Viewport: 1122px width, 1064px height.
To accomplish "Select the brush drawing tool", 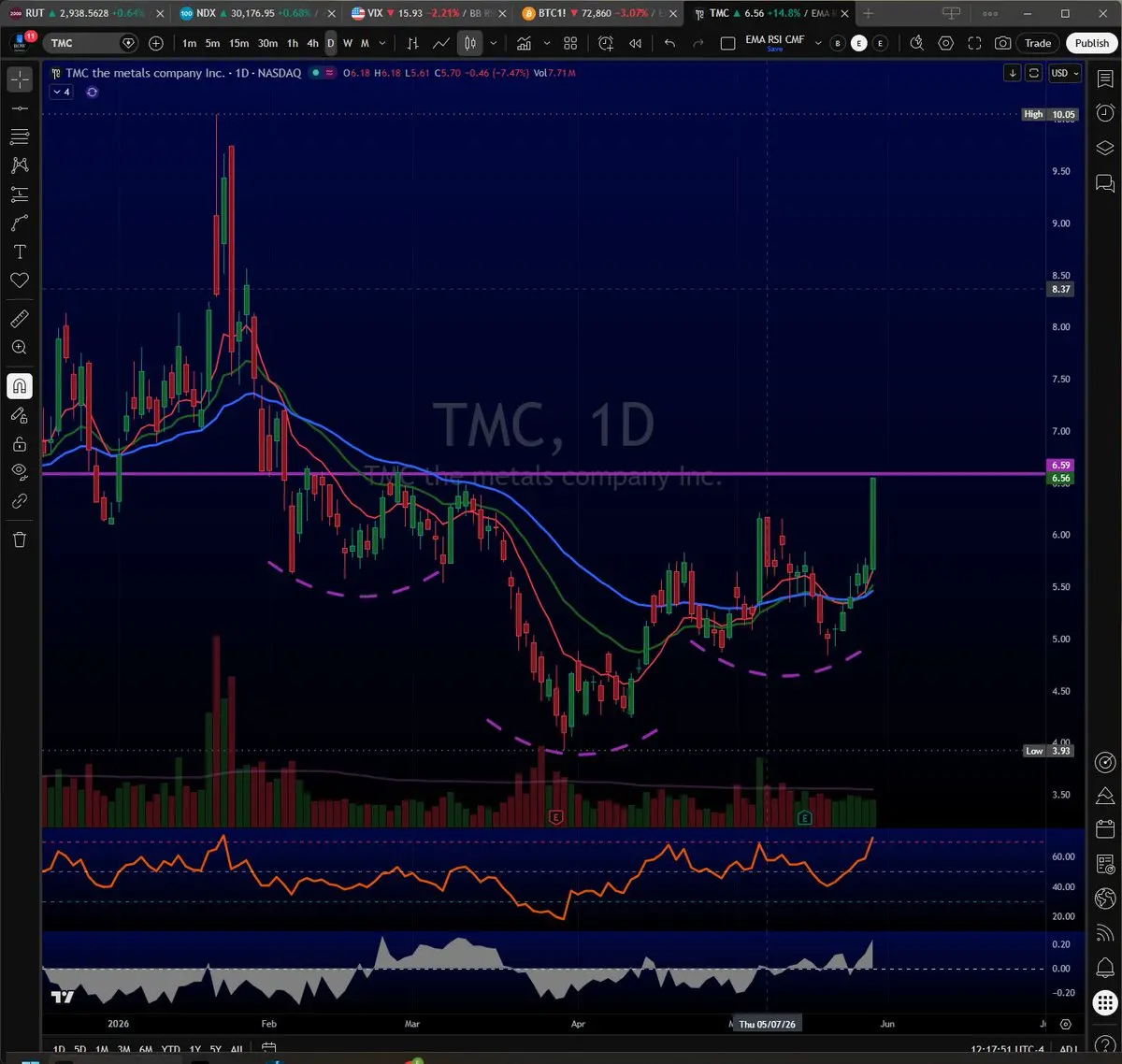I will tap(20, 223).
